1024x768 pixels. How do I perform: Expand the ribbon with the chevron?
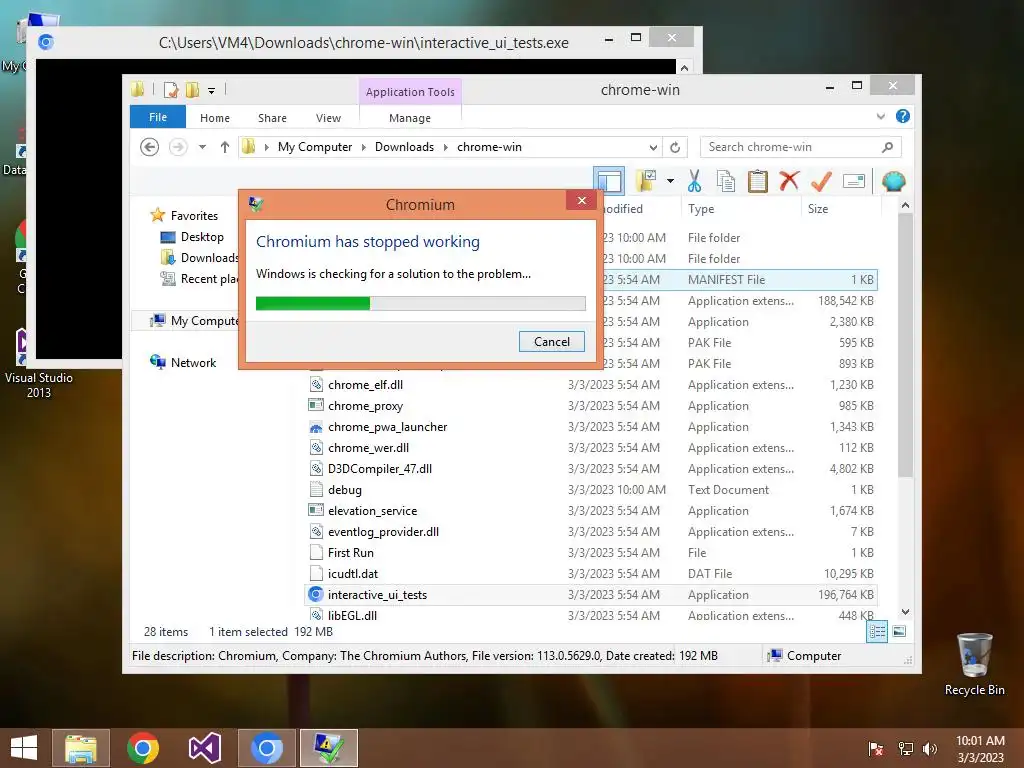pos(880,116)
